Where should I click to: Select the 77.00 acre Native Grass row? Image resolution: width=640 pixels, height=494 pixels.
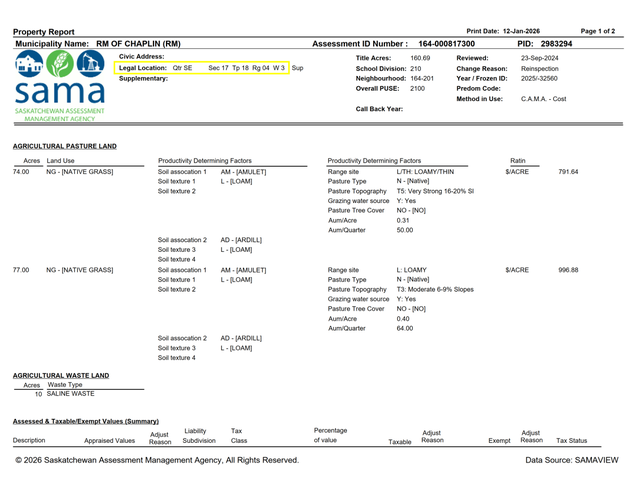80,270
